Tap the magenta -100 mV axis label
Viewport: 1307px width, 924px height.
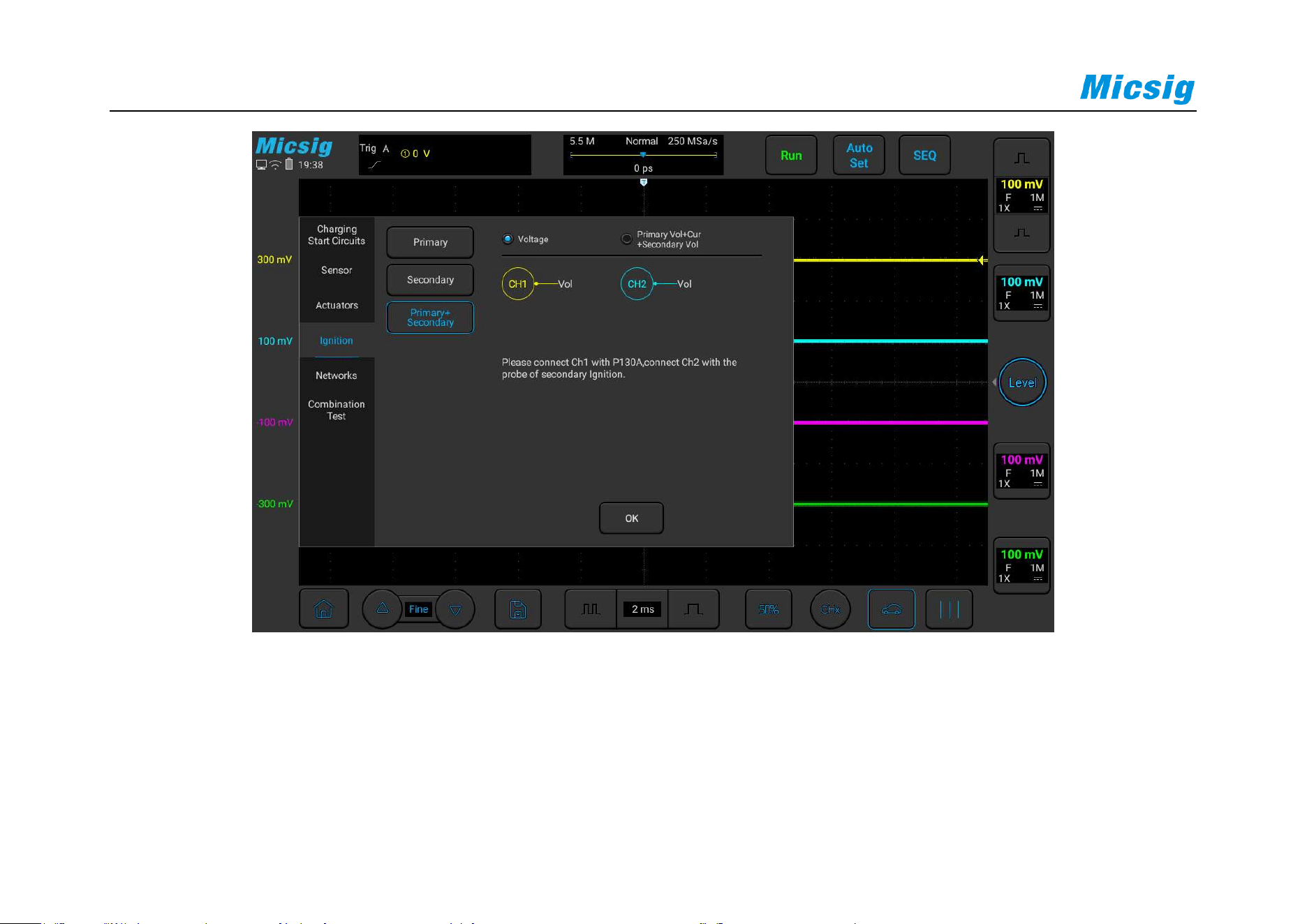[x=274, y=422]
